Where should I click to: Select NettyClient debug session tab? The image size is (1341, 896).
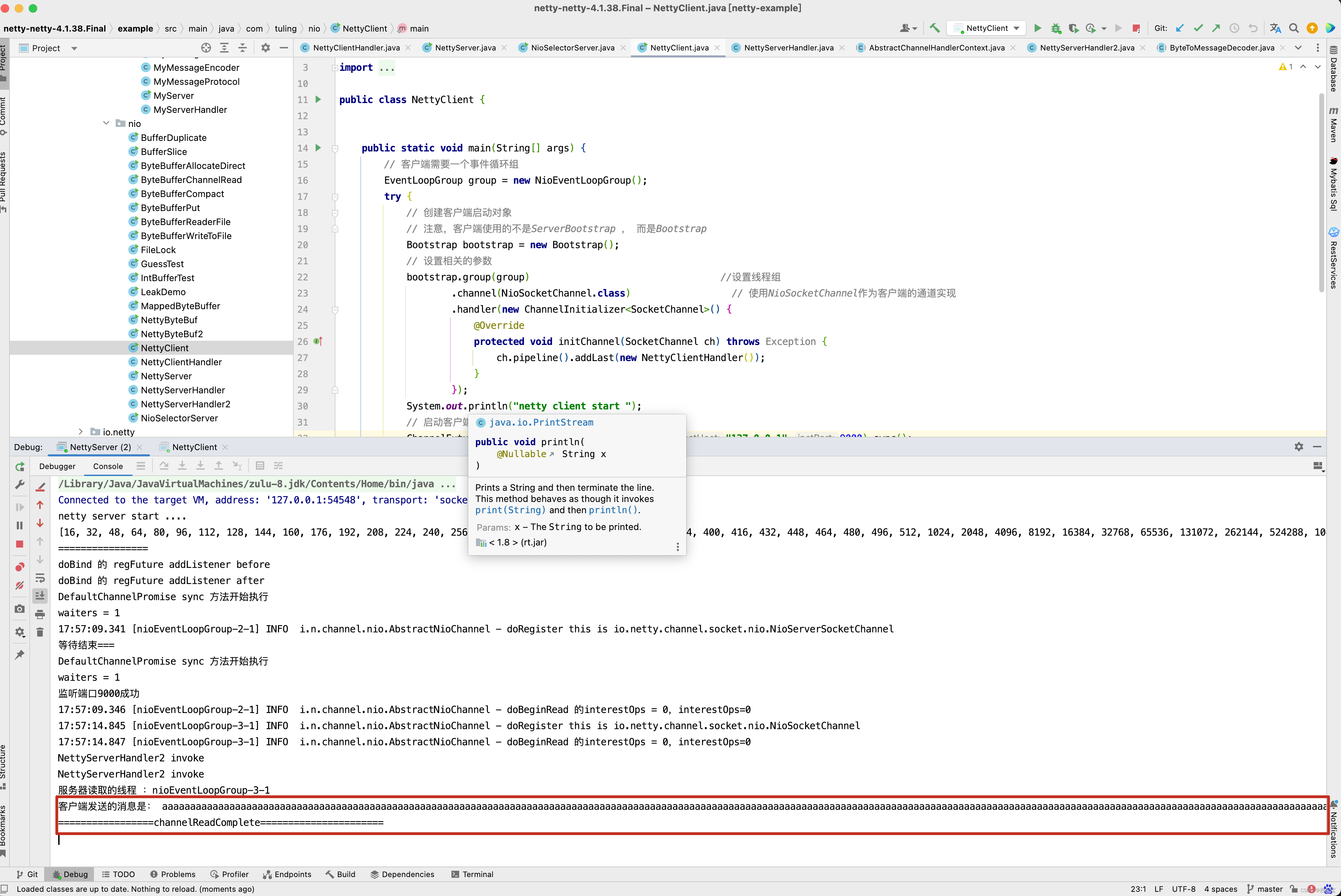tap(194, 447)
